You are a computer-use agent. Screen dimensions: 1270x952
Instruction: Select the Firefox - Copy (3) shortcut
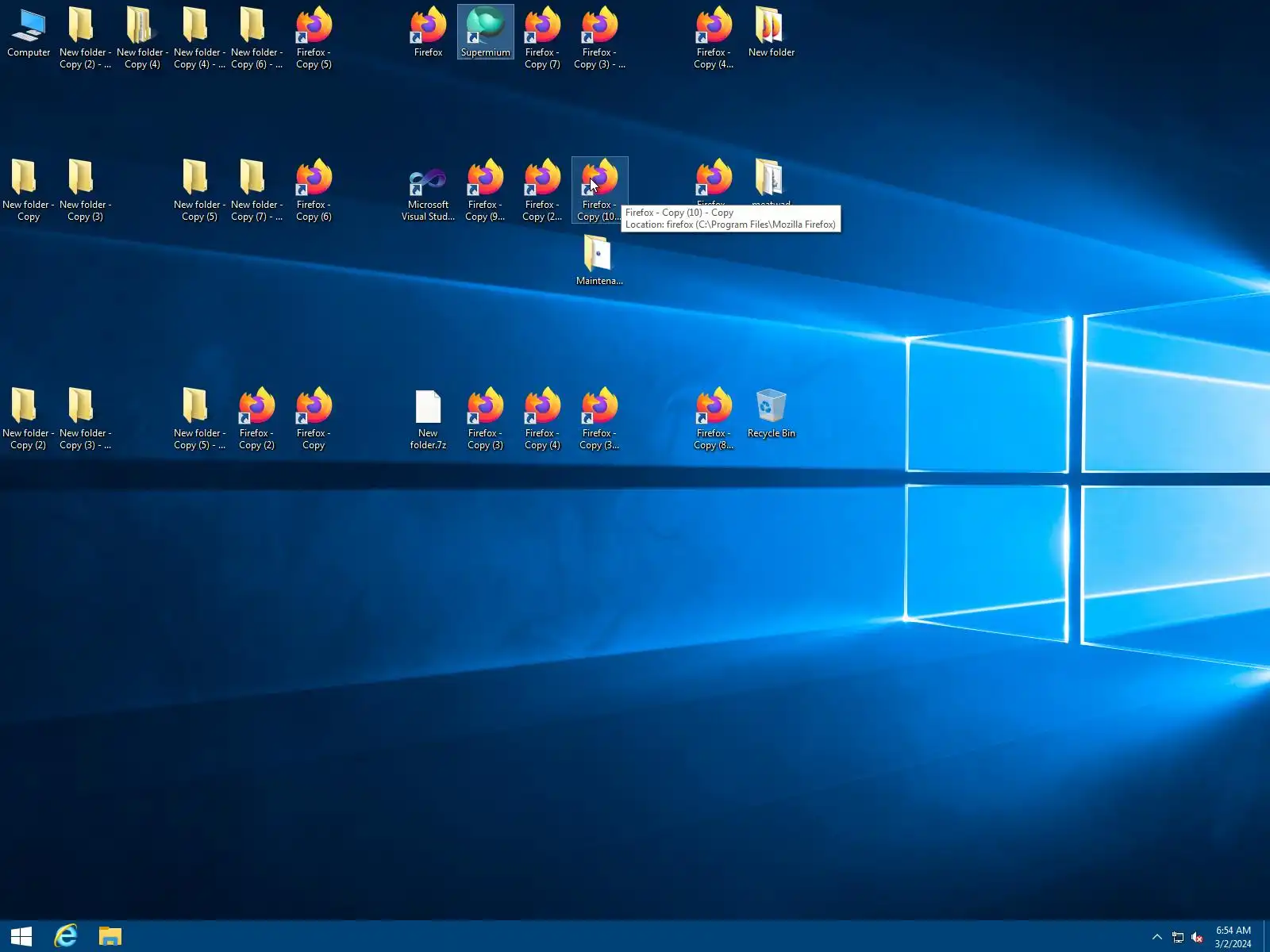pos(485,419)
